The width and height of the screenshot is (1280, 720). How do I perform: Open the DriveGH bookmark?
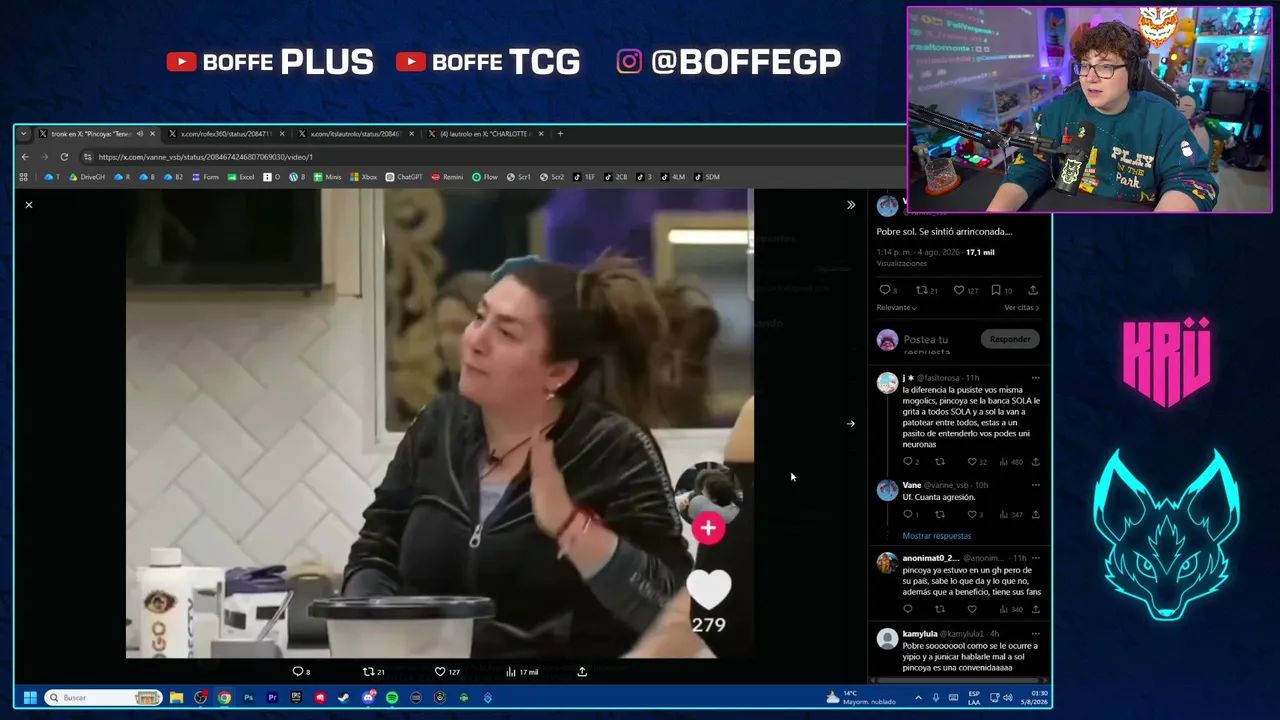point(87,177)
